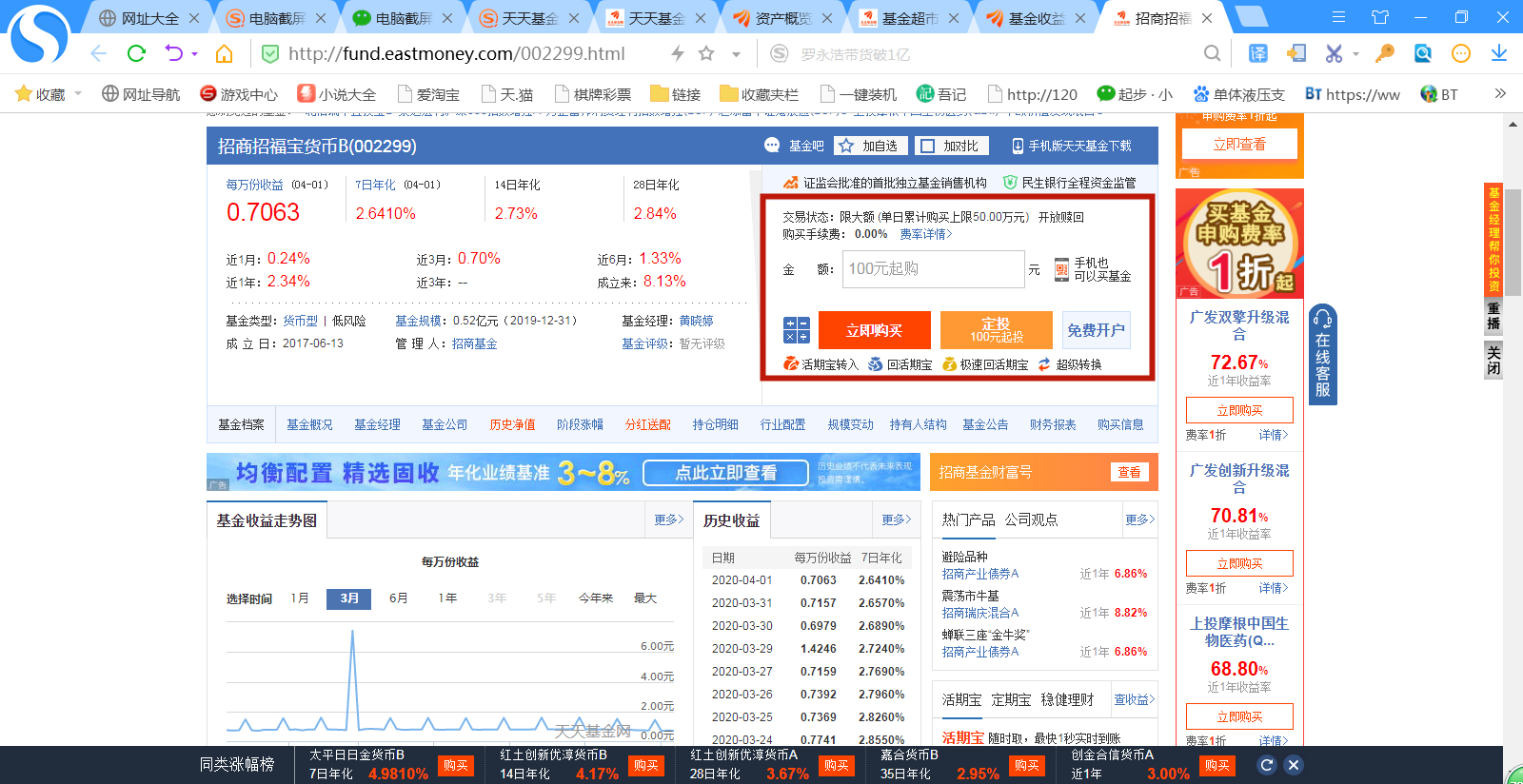Click the refresh icon in bottom 同类涨幅榜 bar
Screen dimensions: 1523x784
tap(1267, 765)
